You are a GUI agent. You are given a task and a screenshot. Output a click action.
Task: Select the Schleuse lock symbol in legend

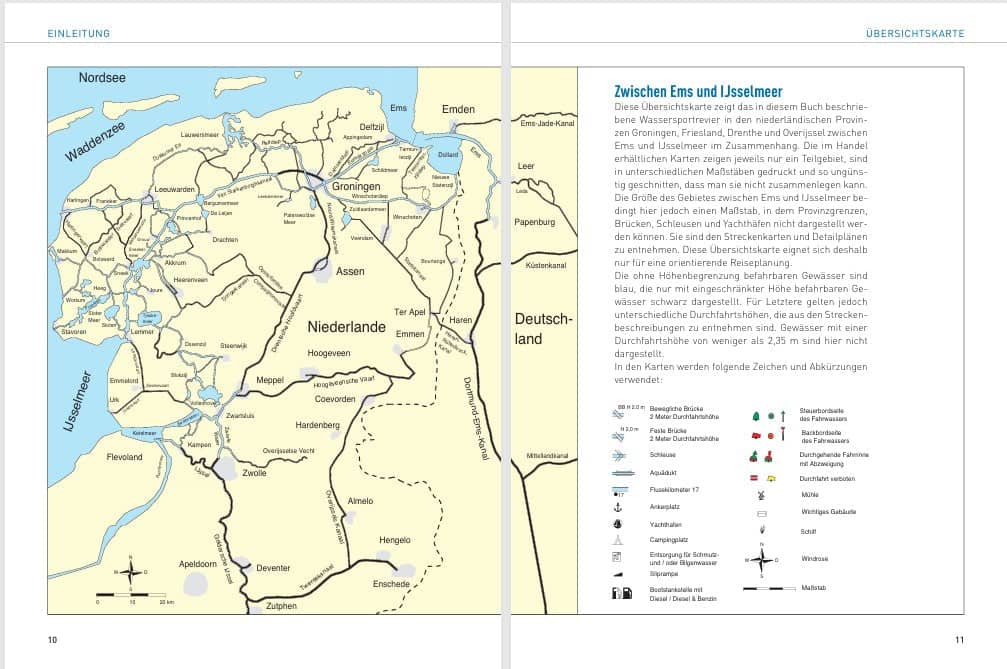618,455
